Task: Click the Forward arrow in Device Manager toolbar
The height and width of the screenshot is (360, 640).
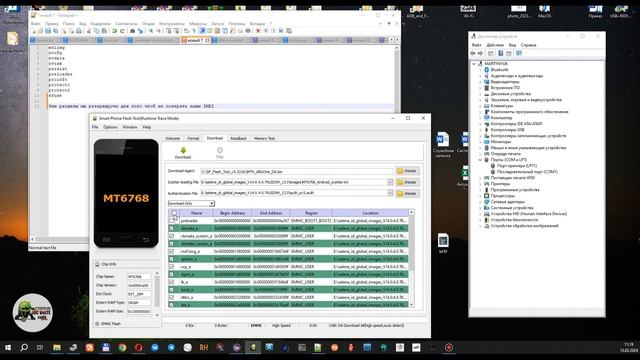Action: 480,53
